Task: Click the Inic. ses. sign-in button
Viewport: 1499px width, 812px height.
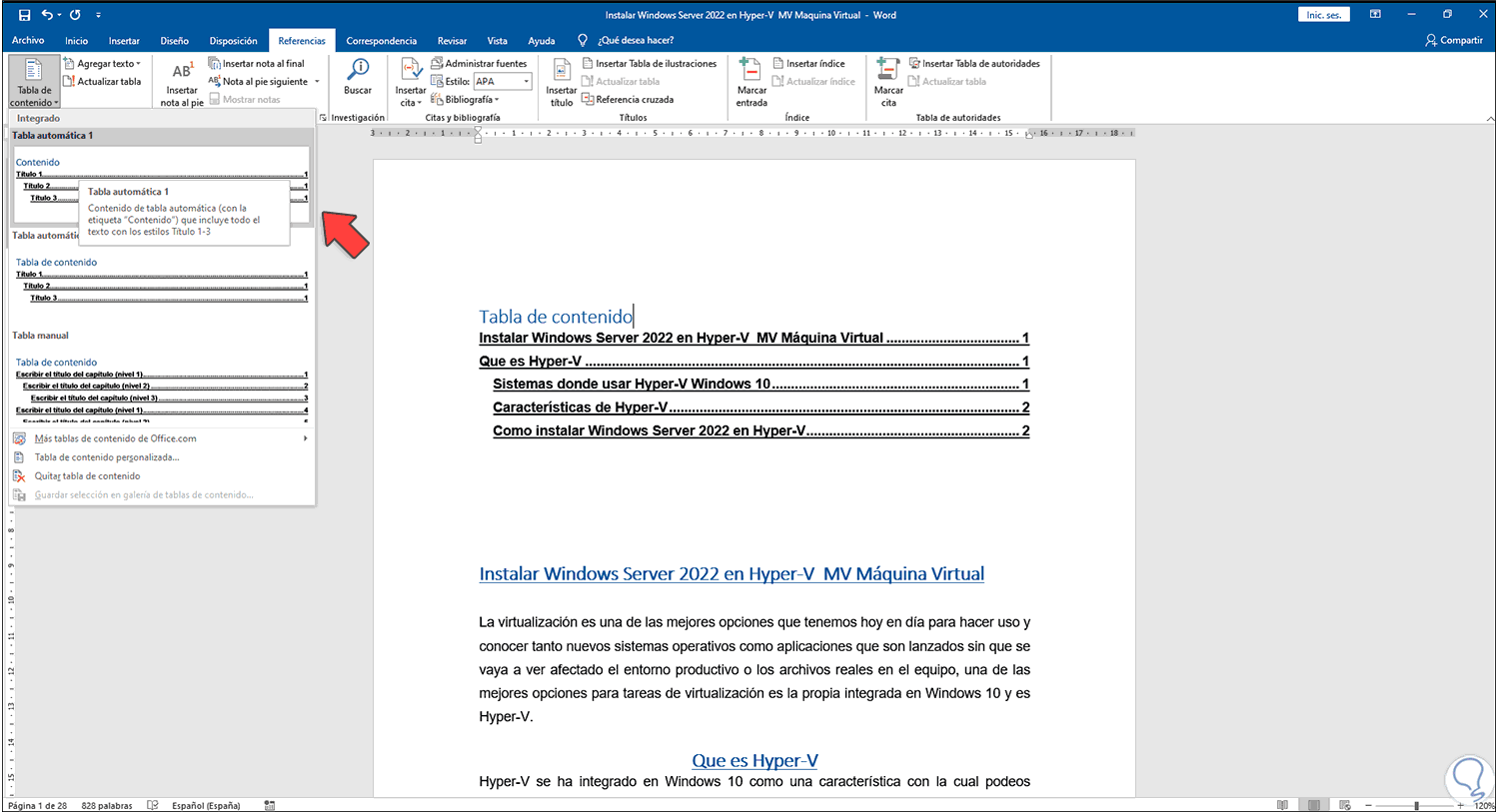Action: [x=1324, y=15]
